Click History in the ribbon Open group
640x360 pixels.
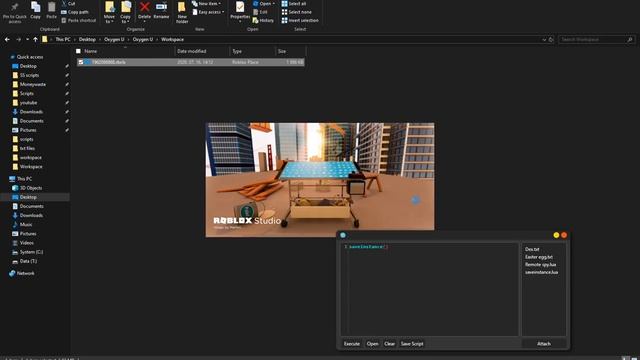(x=263, y=20)
